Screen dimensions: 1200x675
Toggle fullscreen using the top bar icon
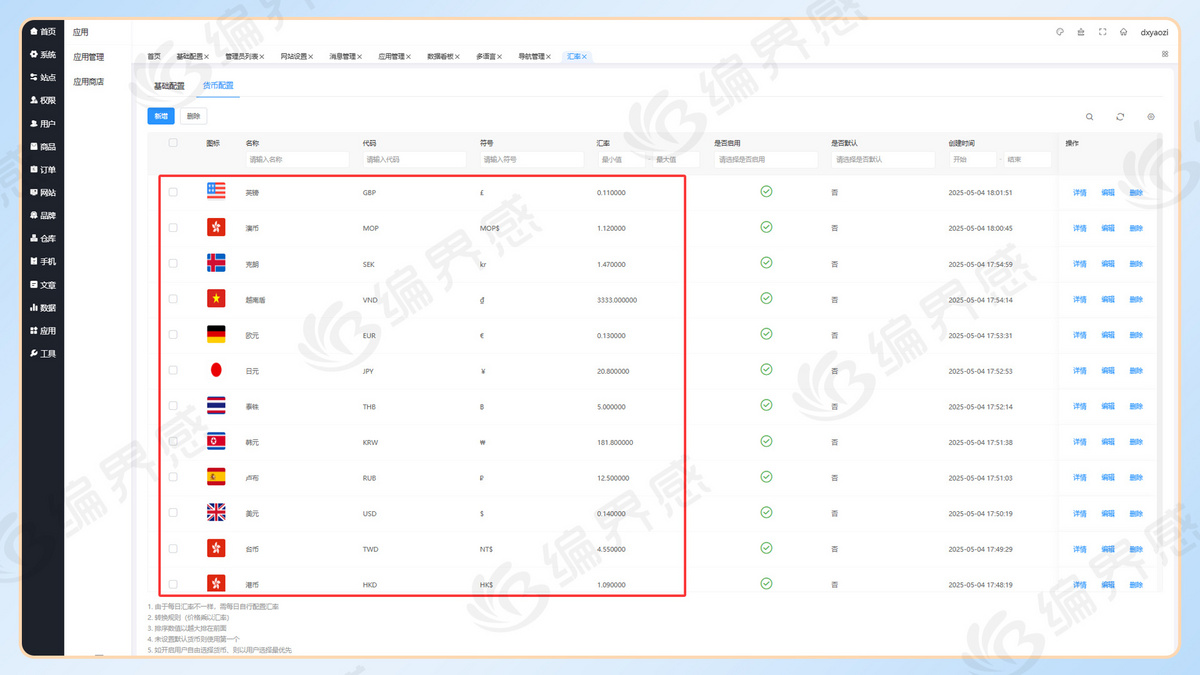pyautogui.click(x=1102, y=32)
